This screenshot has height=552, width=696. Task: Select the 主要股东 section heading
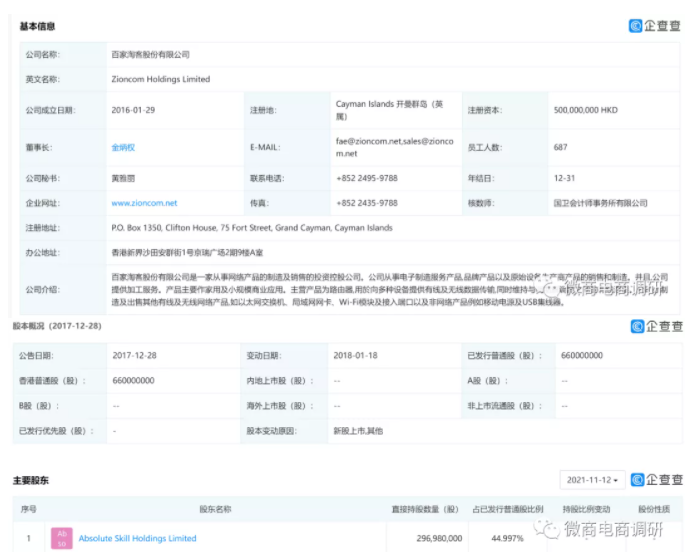pos(31,480)
